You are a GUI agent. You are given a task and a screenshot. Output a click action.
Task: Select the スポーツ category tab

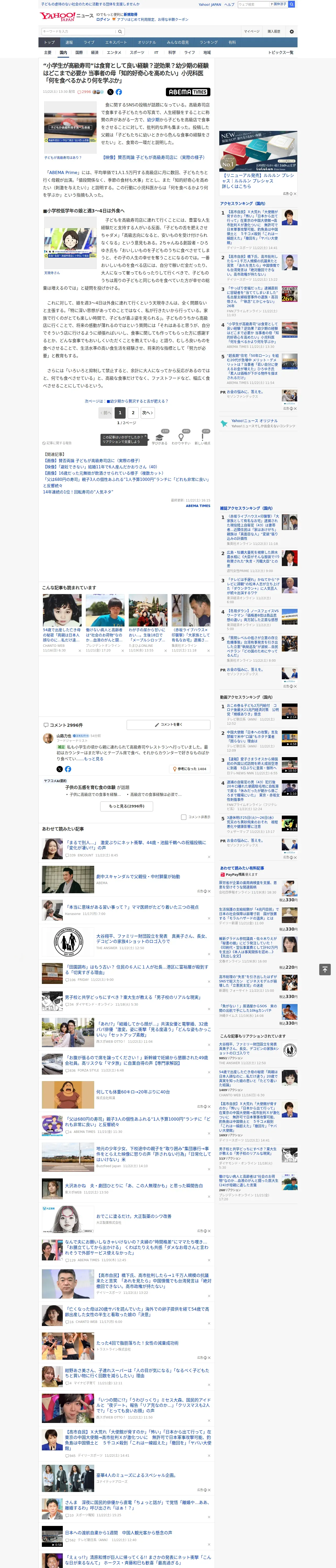[x=137, y=52]
